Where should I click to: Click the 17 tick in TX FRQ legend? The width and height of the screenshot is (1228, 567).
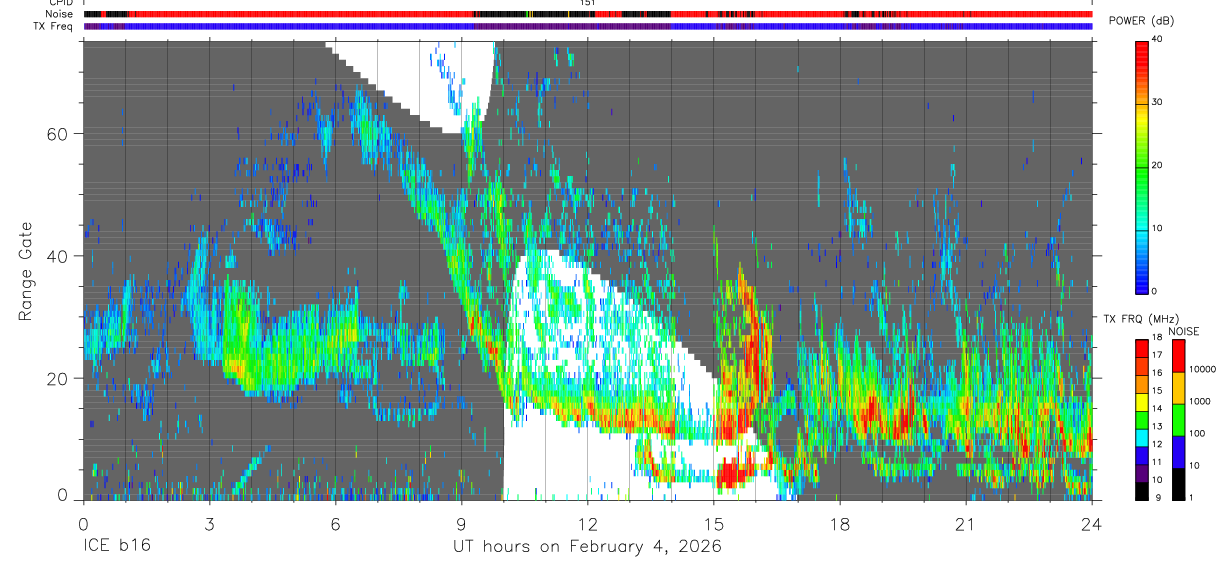pos(1158,355)
